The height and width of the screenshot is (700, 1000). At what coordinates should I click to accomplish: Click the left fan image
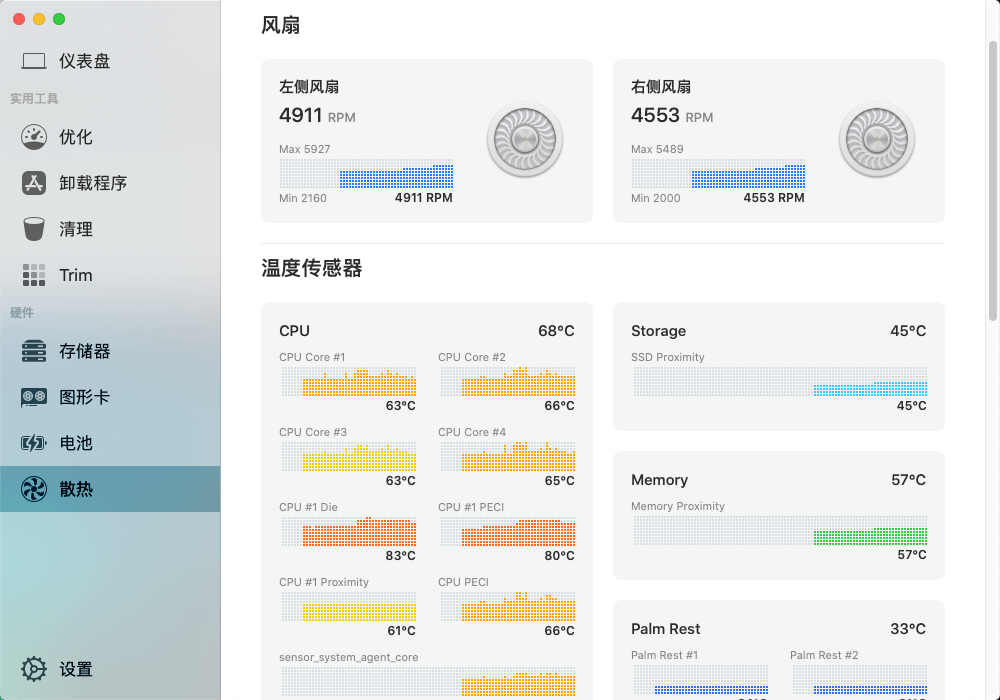(525, 140)
